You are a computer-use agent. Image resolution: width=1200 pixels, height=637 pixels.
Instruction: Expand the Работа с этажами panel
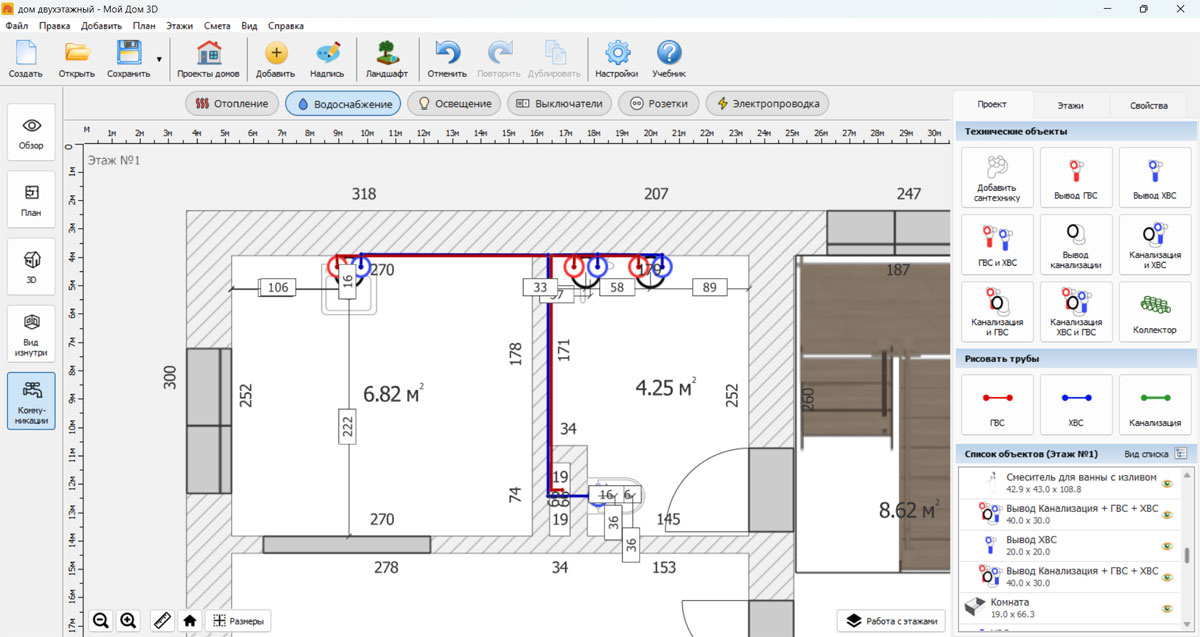(892, 621)
